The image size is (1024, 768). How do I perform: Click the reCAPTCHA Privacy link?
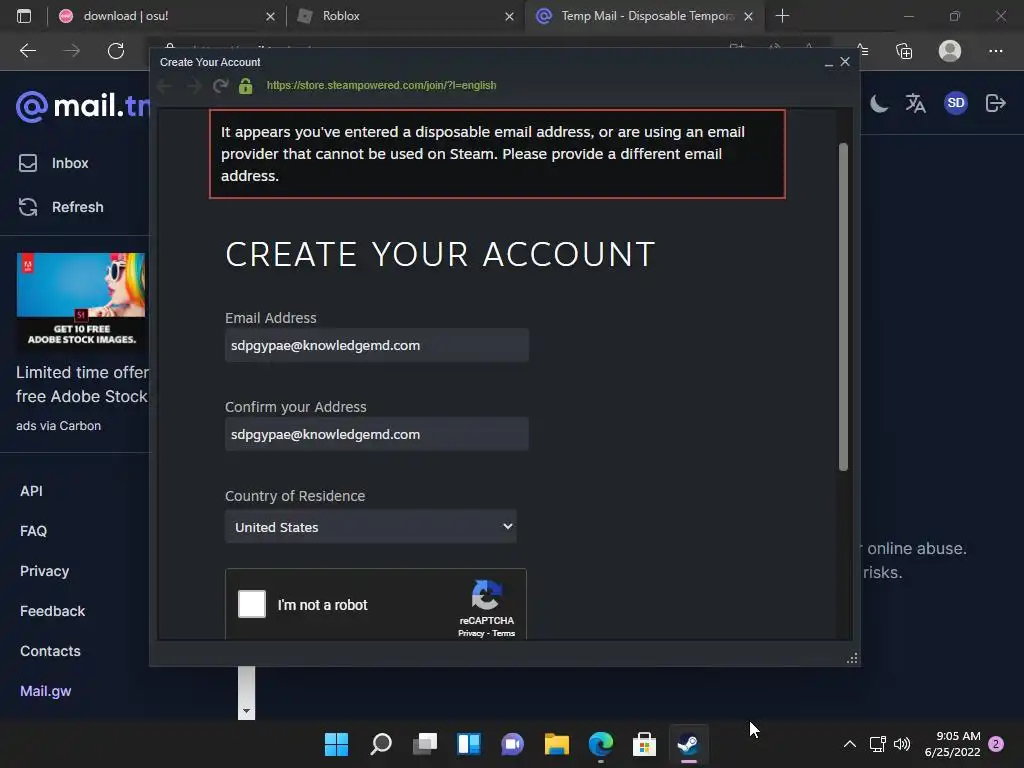(471, 633)
